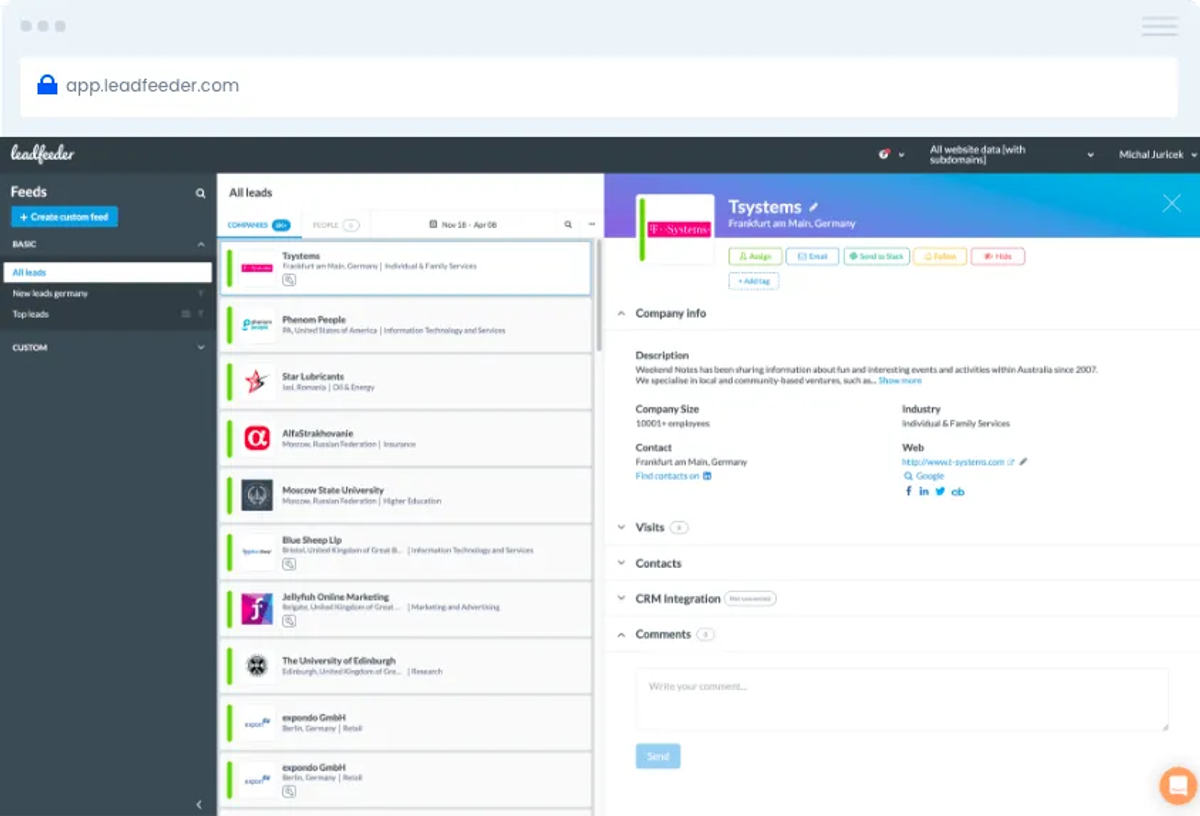Image resolution: width=1200 pixels, height=816 pixels.
Task: Switch to the Companies tab
Action: 258,225
